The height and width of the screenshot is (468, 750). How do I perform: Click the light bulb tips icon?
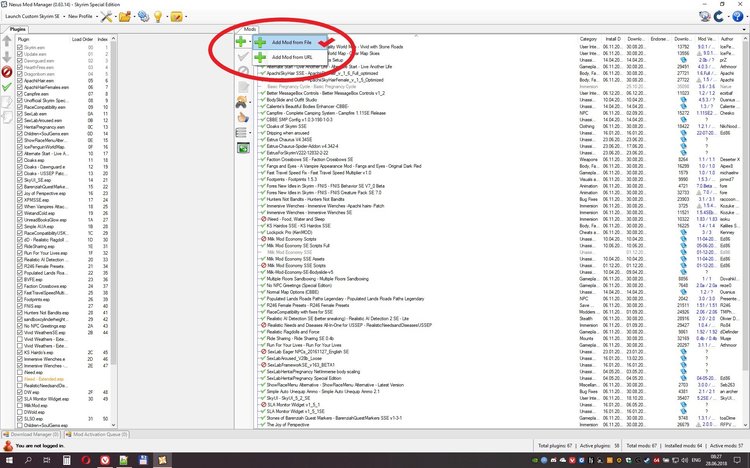click(x=158, y=17)
